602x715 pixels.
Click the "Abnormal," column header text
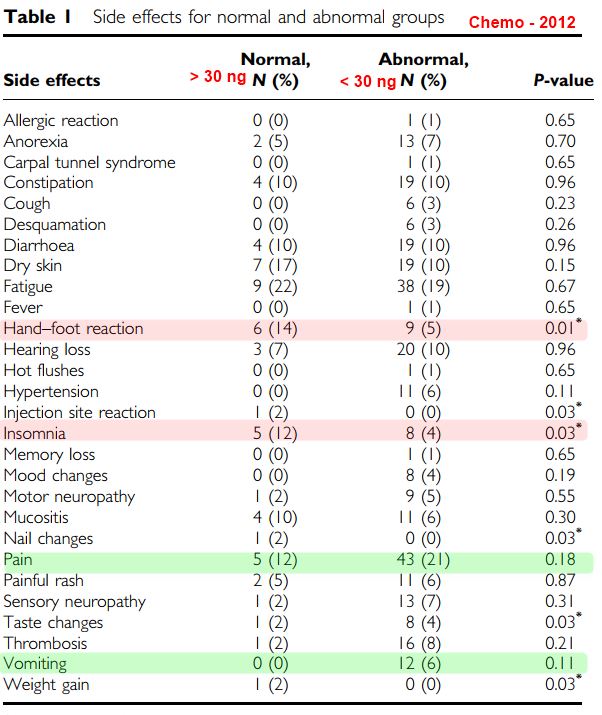423,60
